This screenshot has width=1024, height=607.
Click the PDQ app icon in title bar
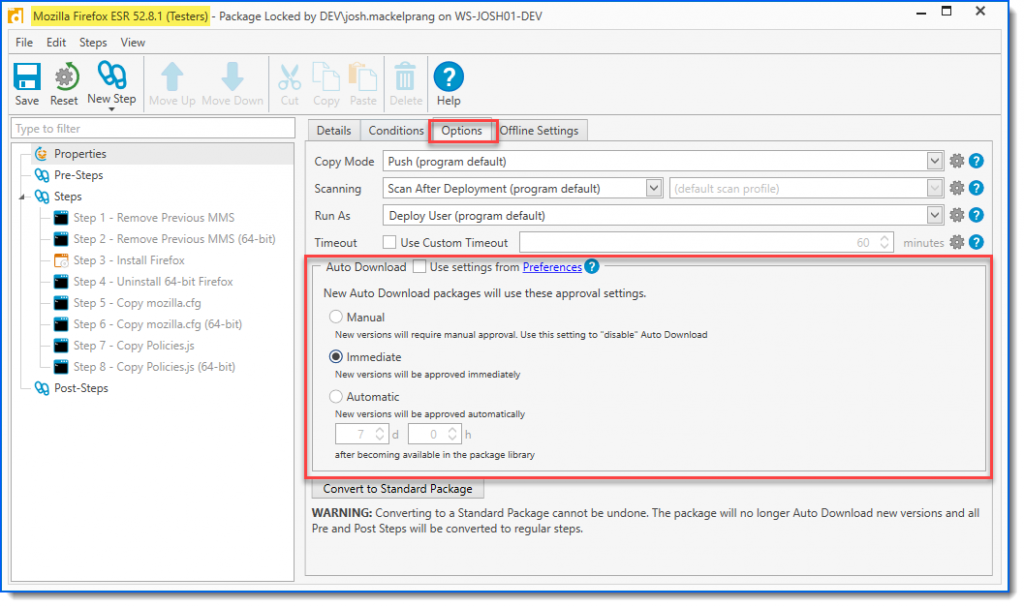pyautogui.click(x=16, y=16)
